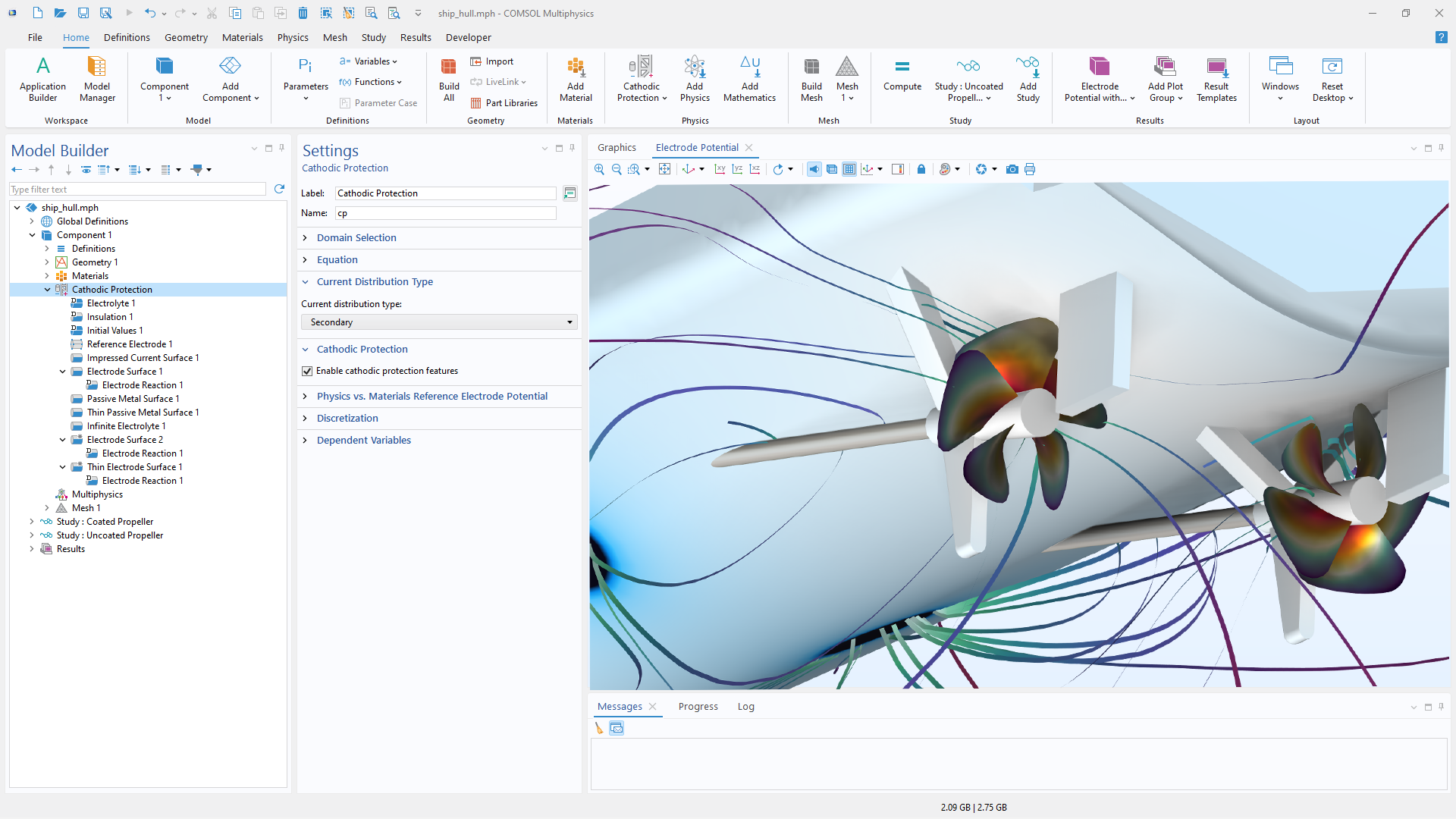
Task: Click the Zoom Extents icon
Action: [664, 169]
